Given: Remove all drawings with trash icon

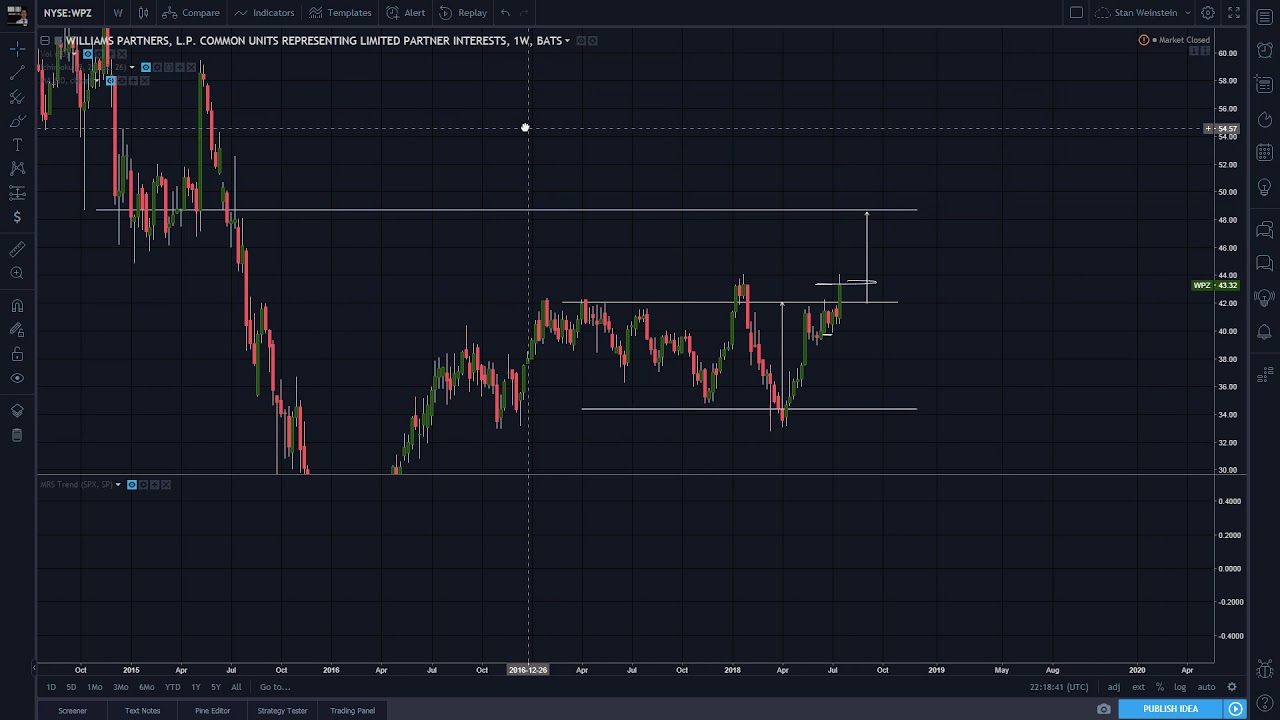Looking at the screenshot, I should point(17,435).
